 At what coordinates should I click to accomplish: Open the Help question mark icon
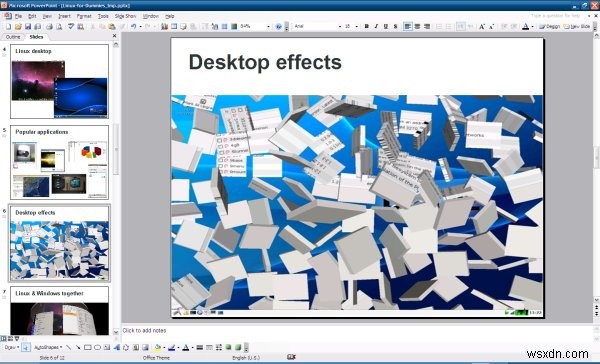coord(279,26)
